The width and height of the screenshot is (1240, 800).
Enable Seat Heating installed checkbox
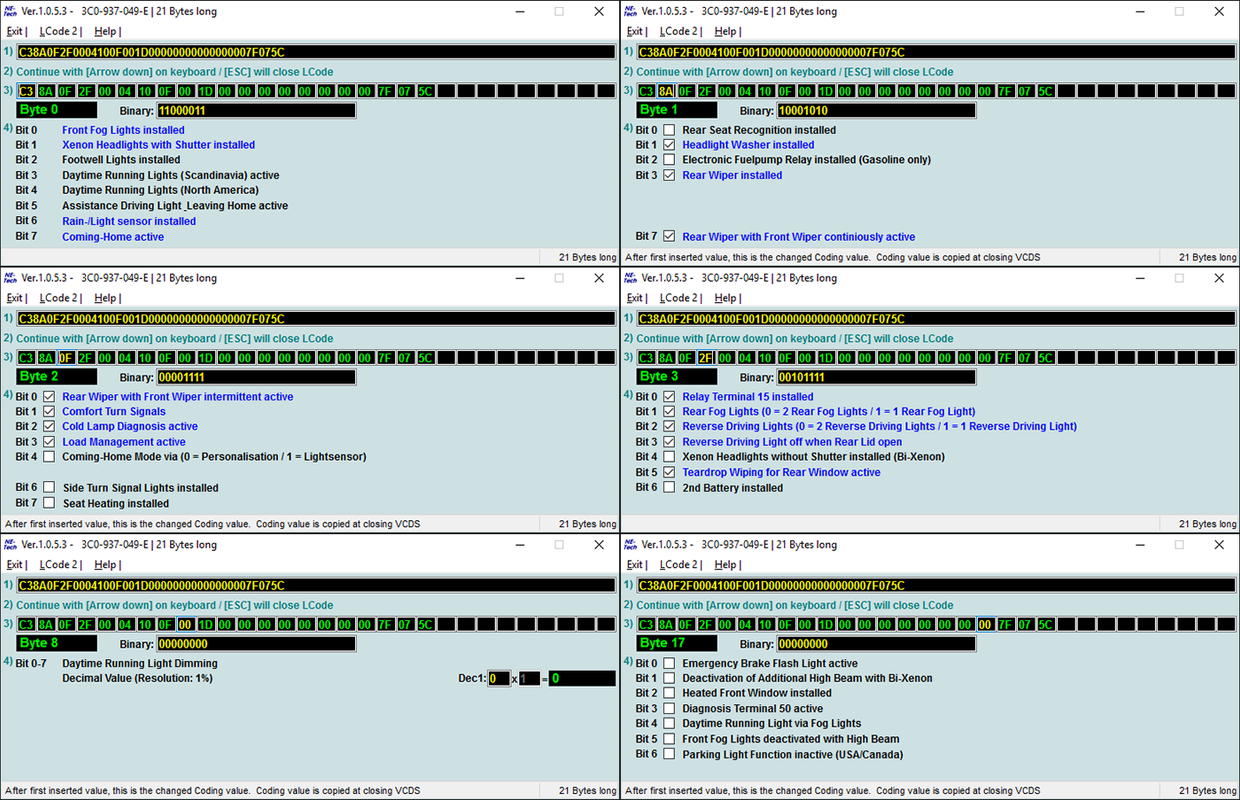(x=49, y=503)
